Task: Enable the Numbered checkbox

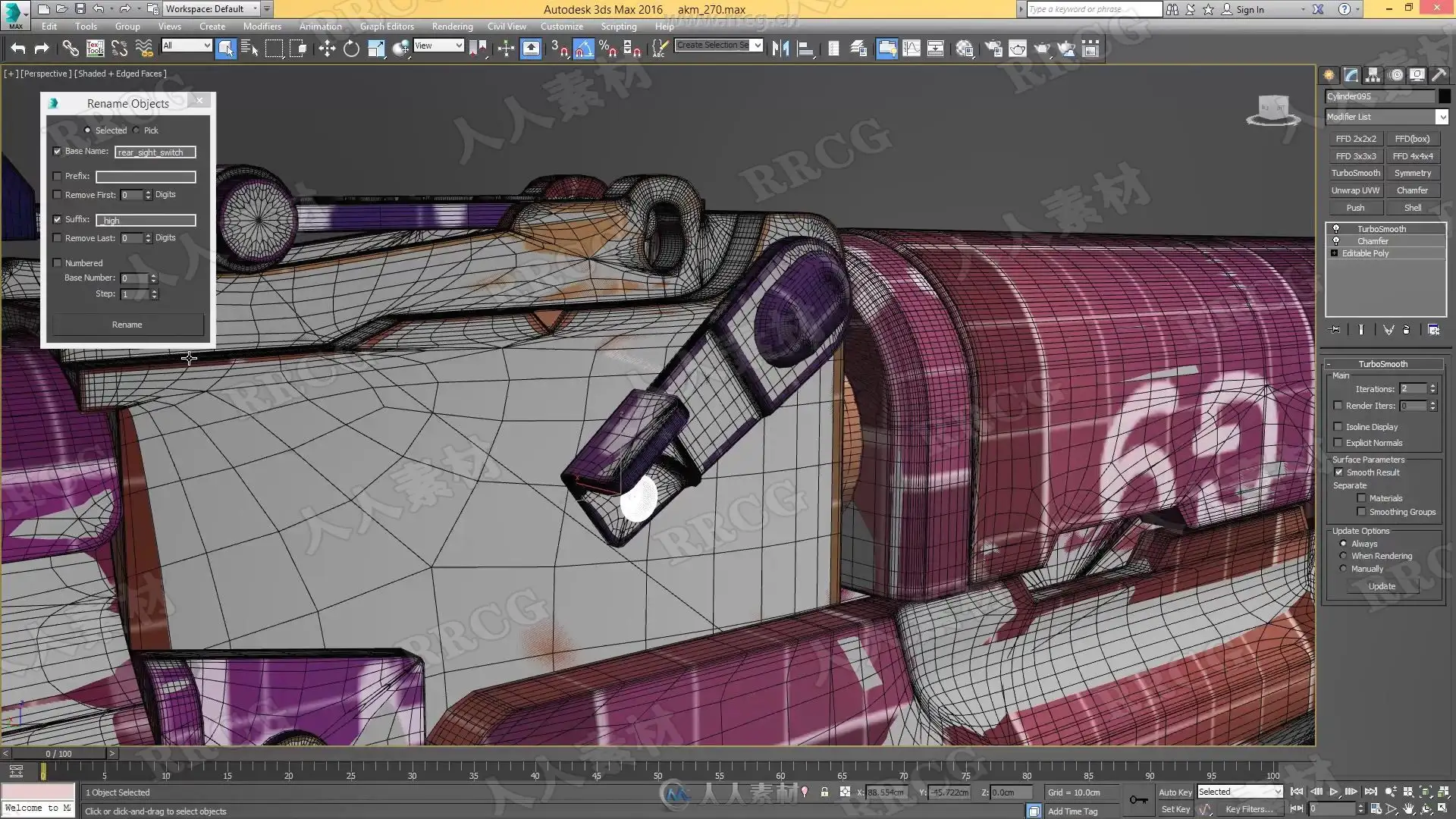Action: click(58, 263)
